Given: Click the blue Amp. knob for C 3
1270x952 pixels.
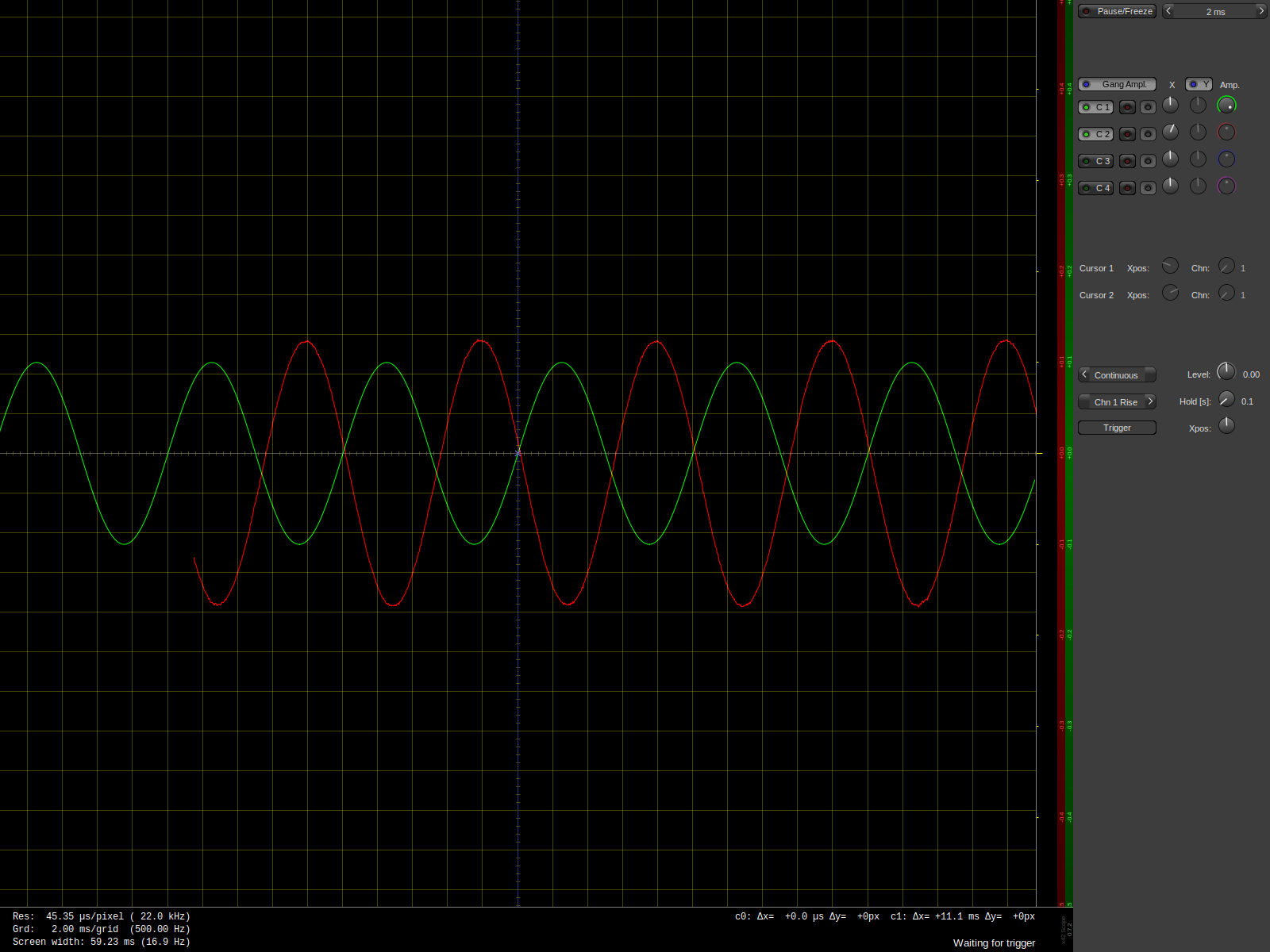Looking at the screenshot, I should pos(1227,159).
